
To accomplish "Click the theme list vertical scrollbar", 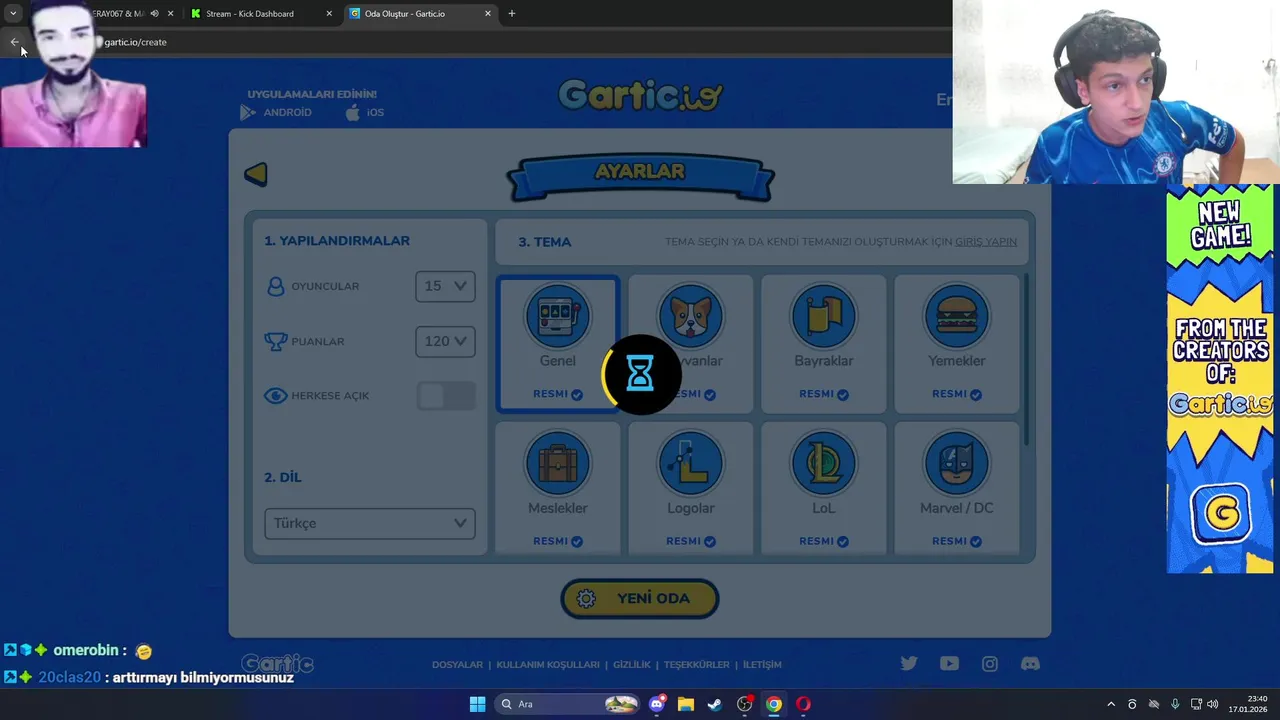I will coord(1025,360).
